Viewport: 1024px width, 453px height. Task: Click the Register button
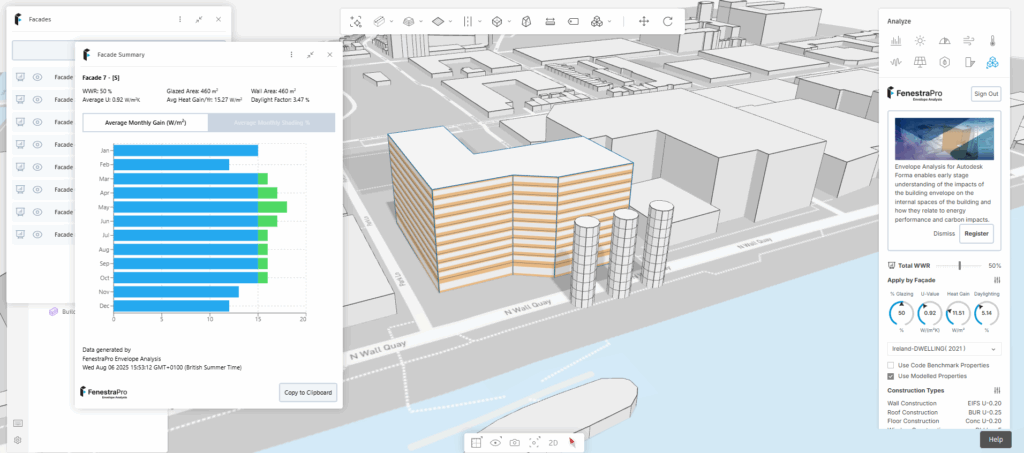[976, 234]
